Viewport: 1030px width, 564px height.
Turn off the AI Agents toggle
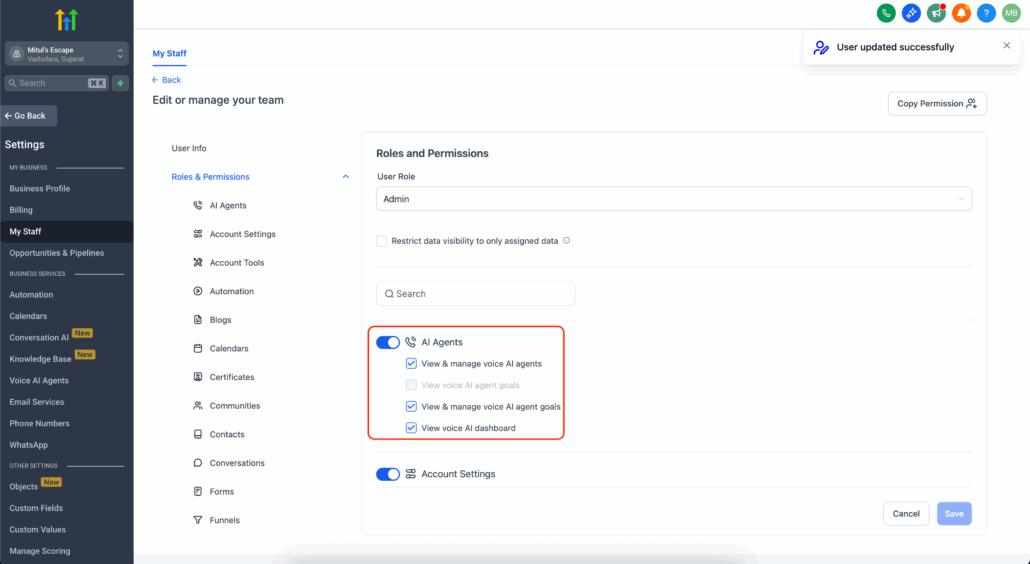387,342
